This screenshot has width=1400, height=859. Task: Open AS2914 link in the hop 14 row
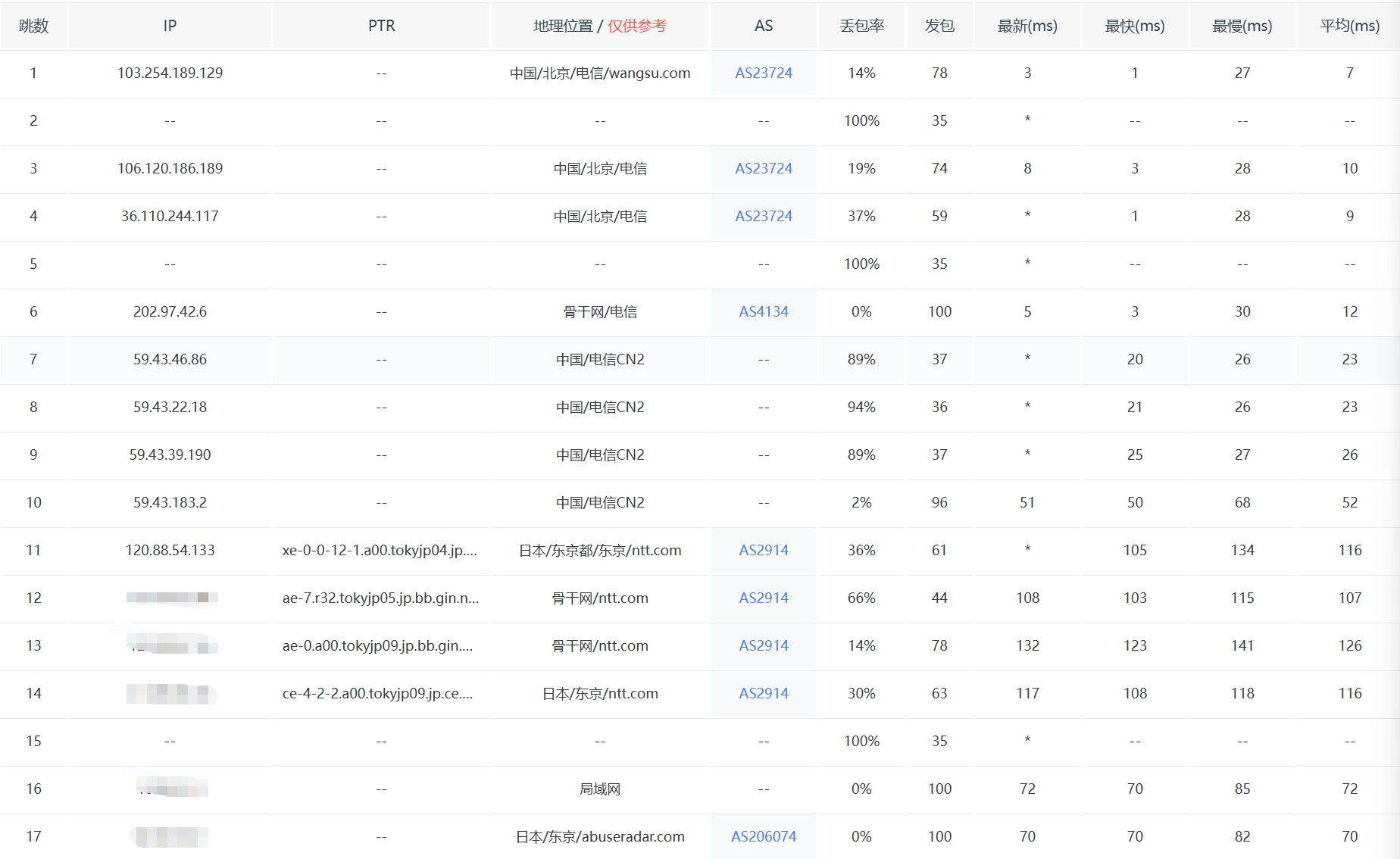point(764,693)
